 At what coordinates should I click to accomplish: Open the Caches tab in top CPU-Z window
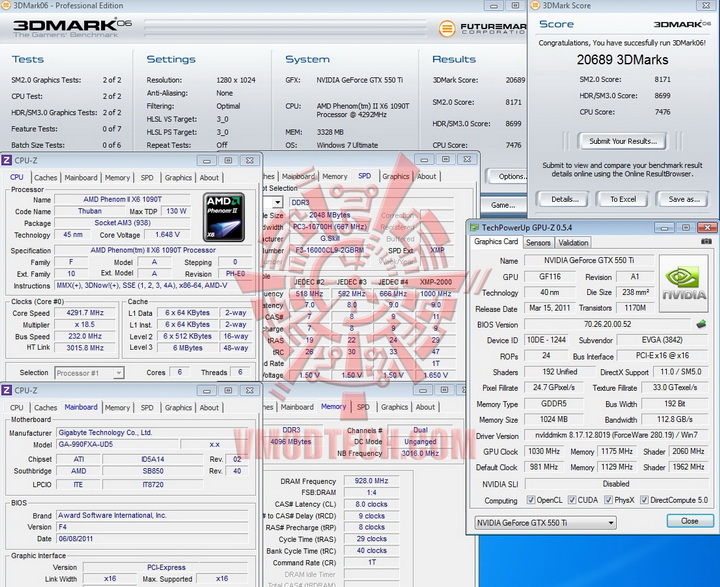46,177
